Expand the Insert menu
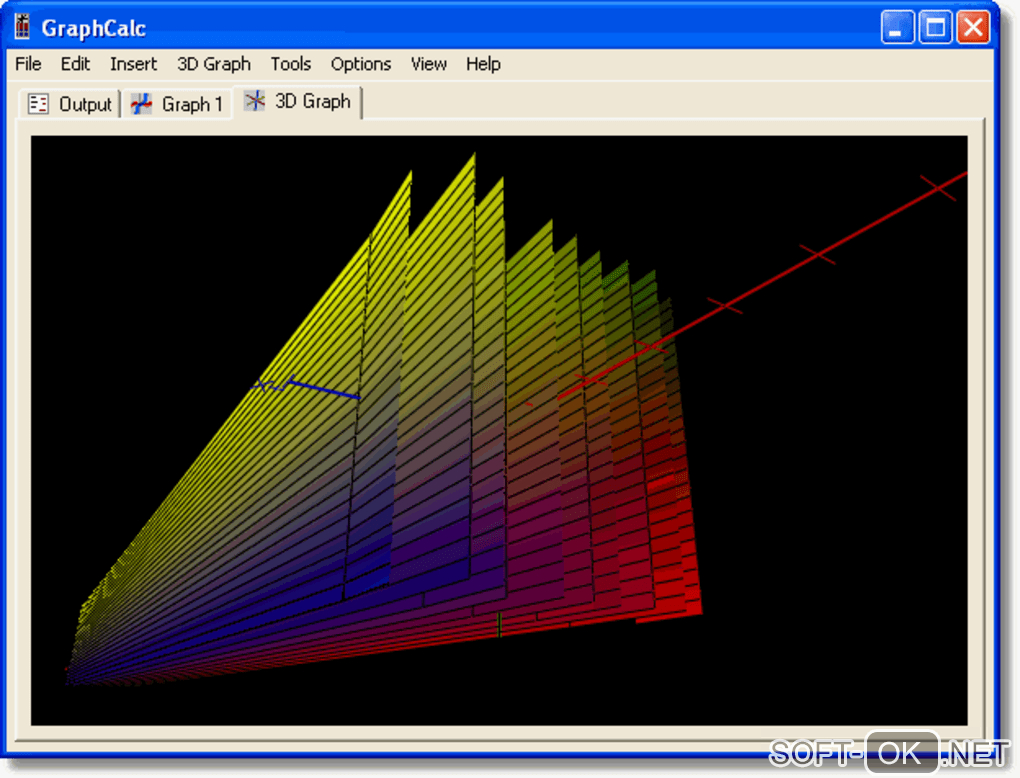1020x778 pixels. pyautogui.click(x=133, y=64)
